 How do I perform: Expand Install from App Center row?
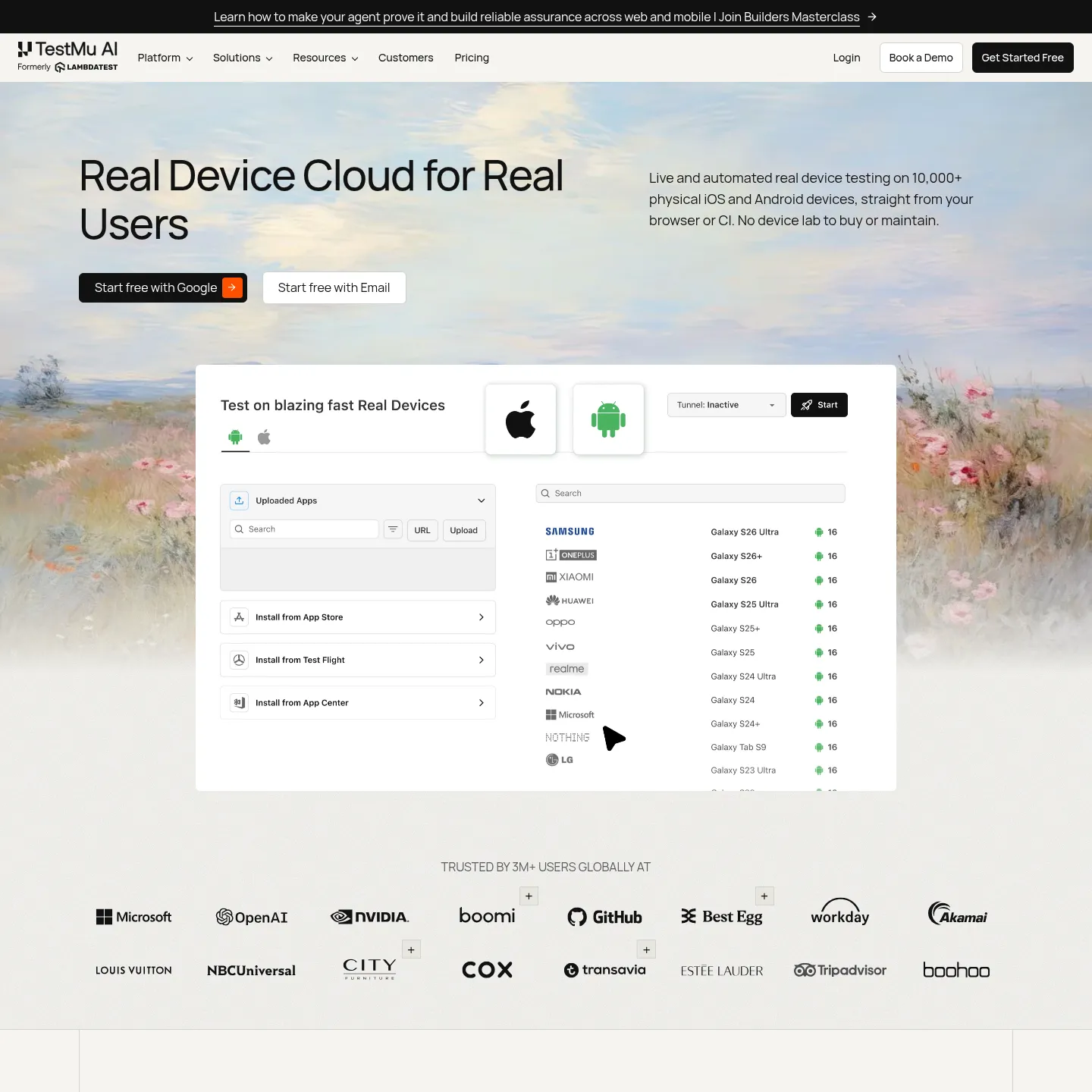[x=358, y=703]
